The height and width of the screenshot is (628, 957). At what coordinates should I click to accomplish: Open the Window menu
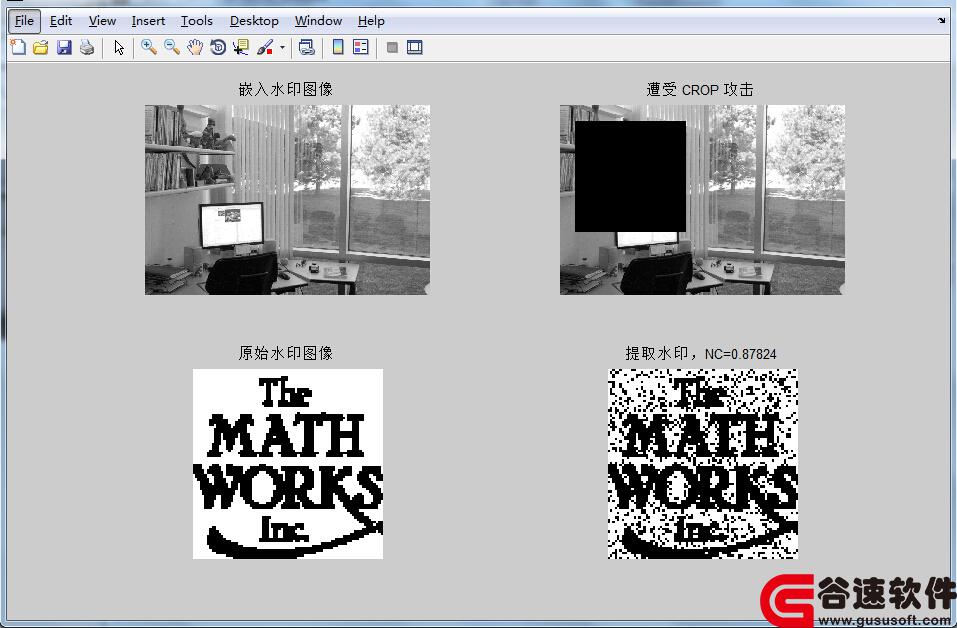[x=318, y=21]
